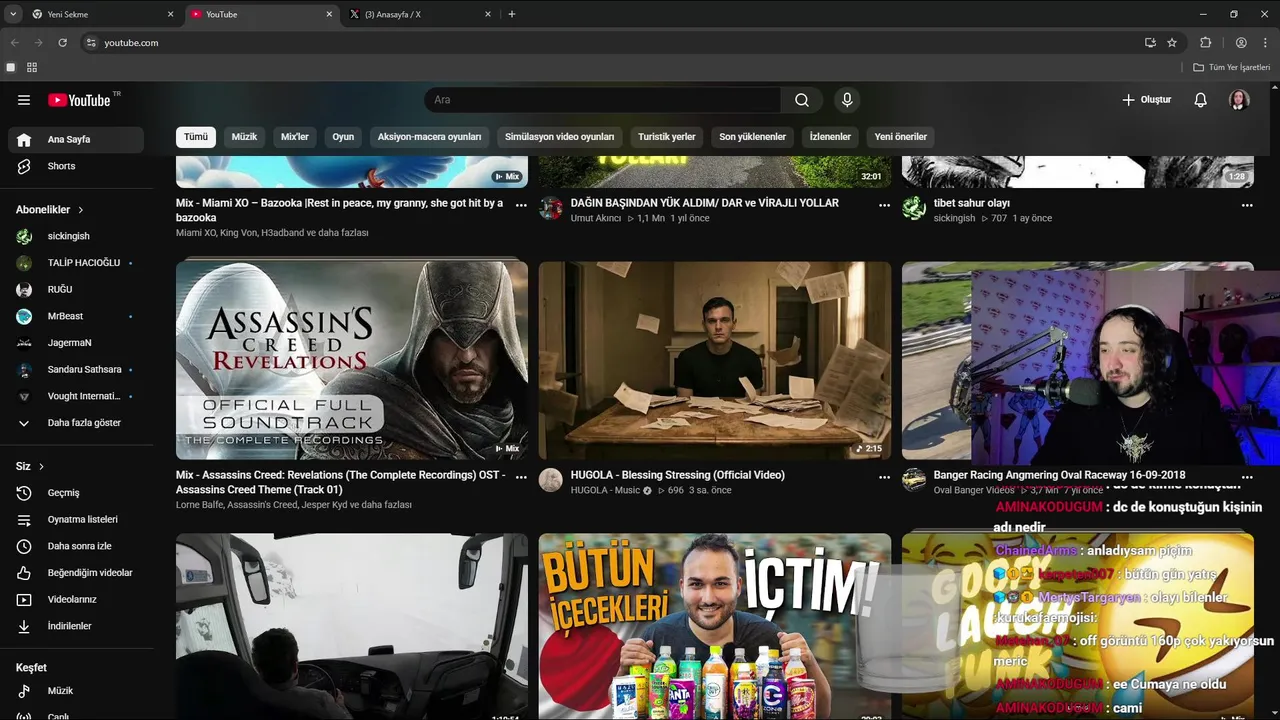
Task: Open the account avatar menu
Action: point(1239,100)
